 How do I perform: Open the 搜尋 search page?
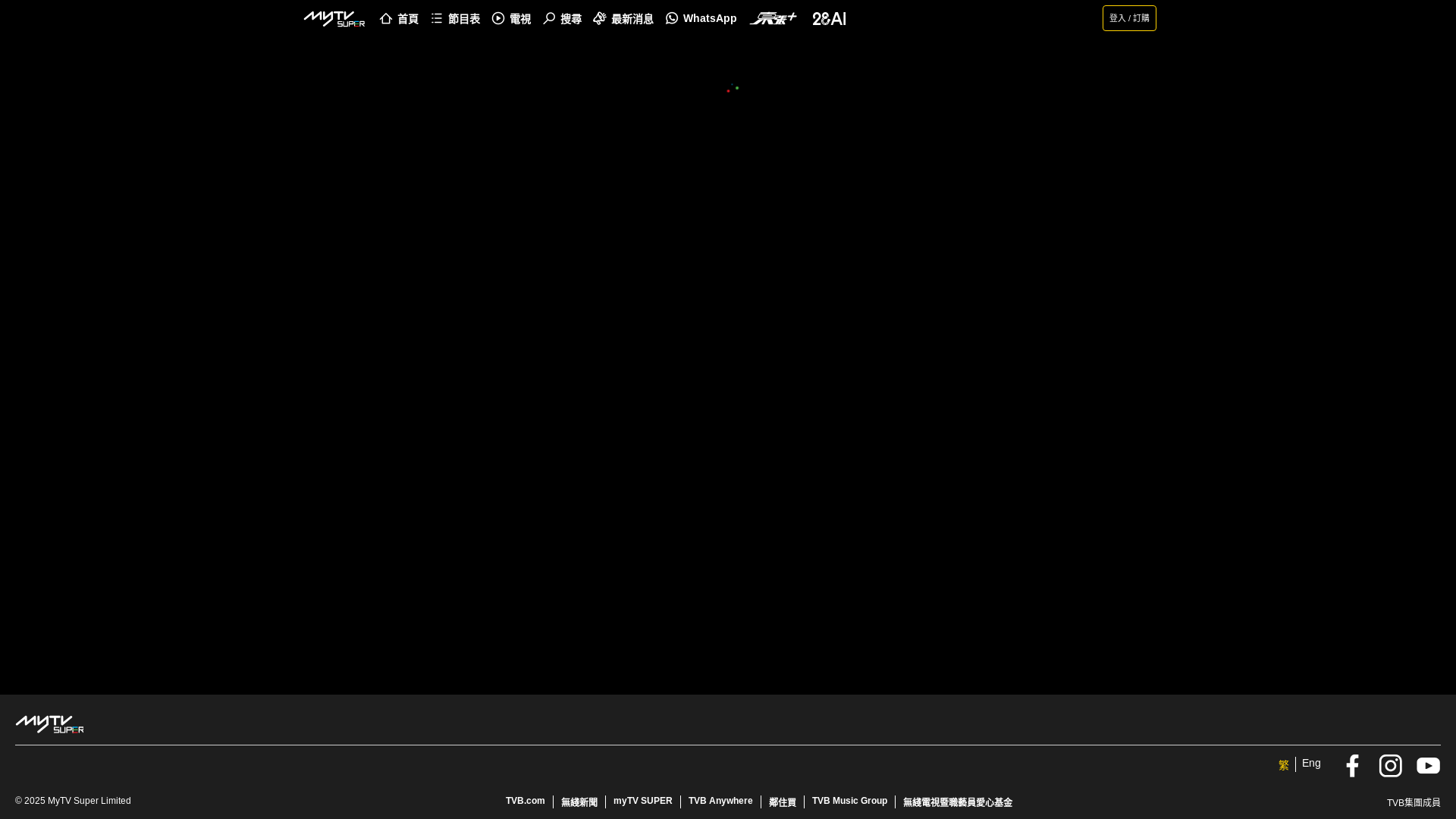tap(562, 18)
